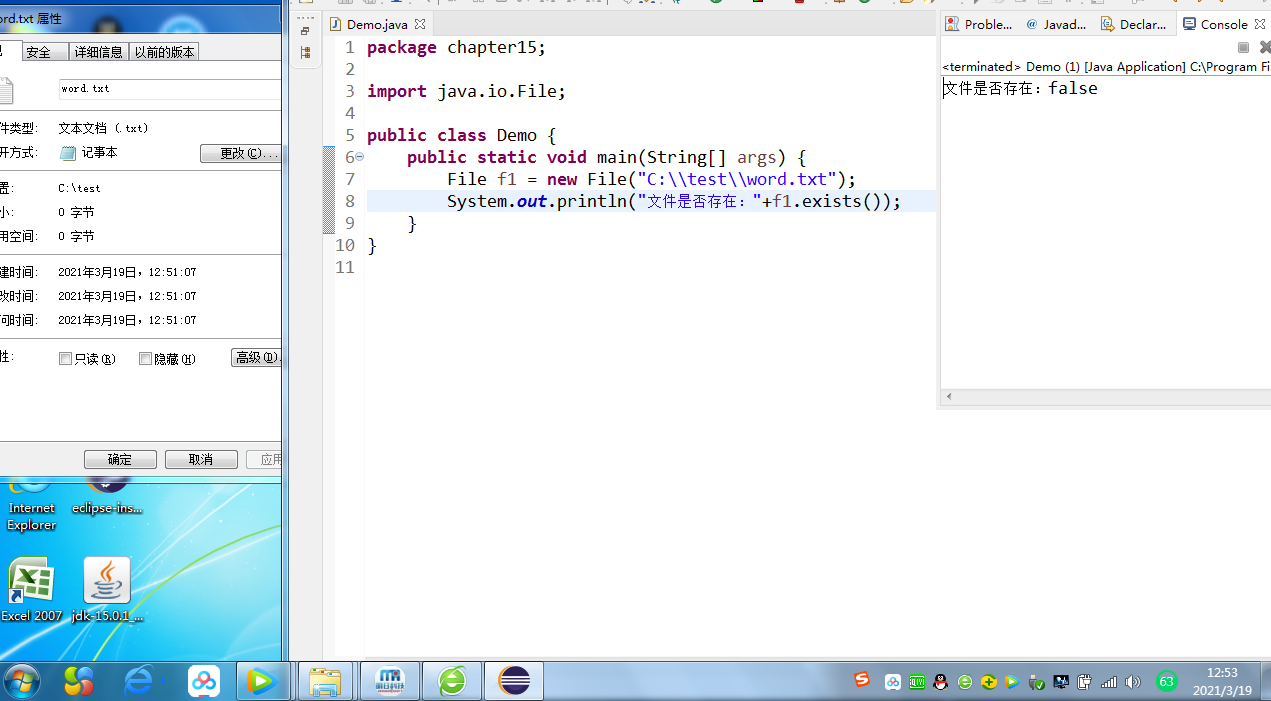Open Internet Explorer desktop shortcut
Viewport: 1271px width, 701px height.
[32, 505]
